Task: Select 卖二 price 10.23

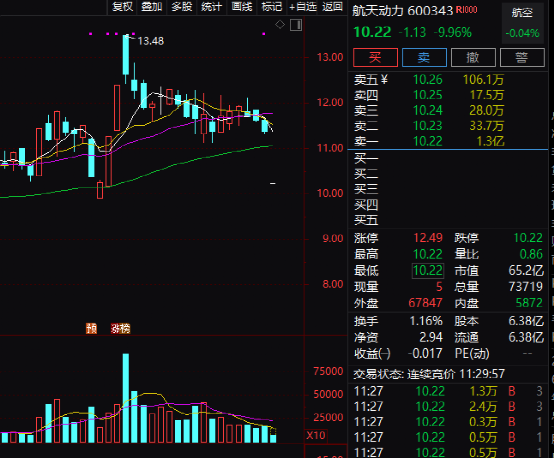Action: click(x=428, y=125)
